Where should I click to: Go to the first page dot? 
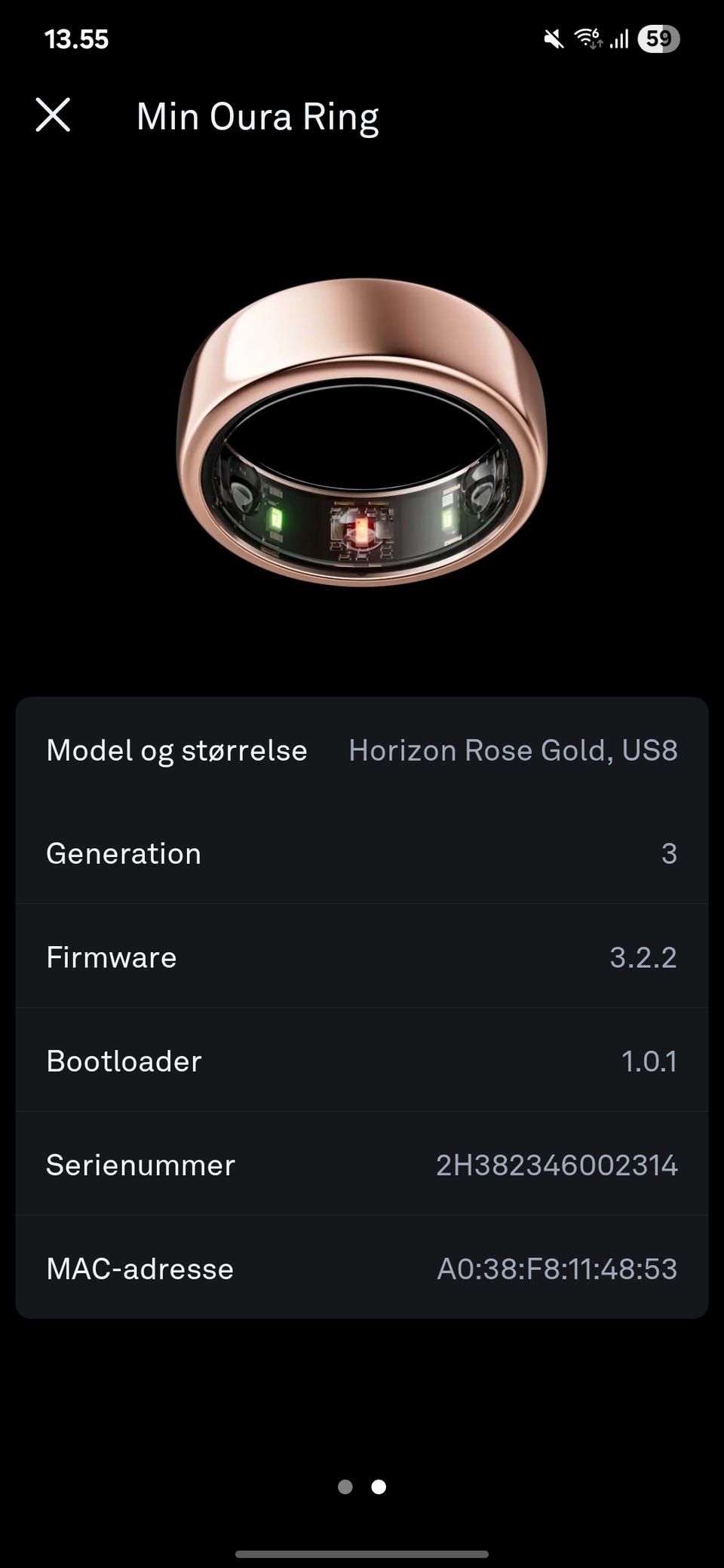[345, 1487]
